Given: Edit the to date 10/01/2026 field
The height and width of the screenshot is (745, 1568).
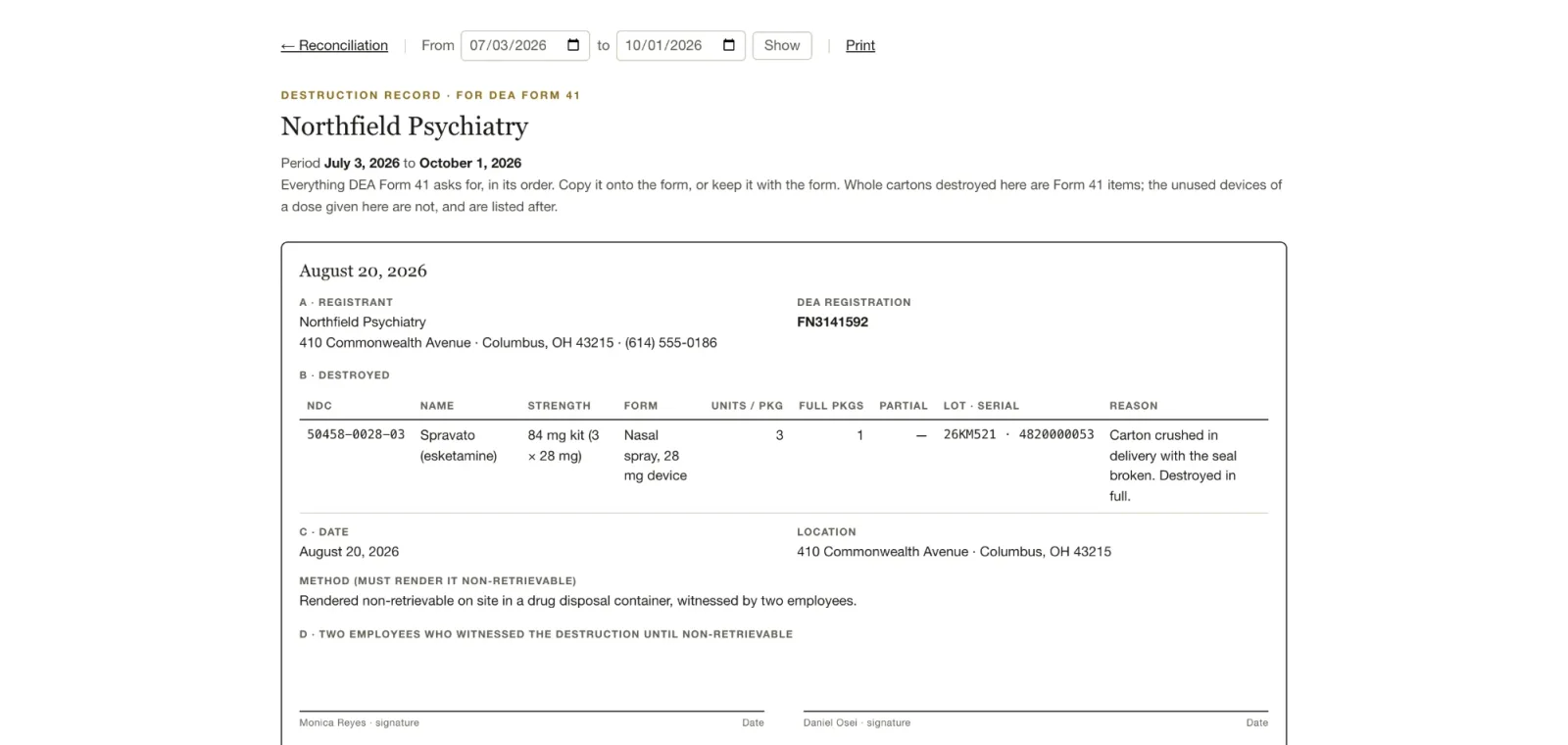Looking at the screenshot, I should click(681, 45).
